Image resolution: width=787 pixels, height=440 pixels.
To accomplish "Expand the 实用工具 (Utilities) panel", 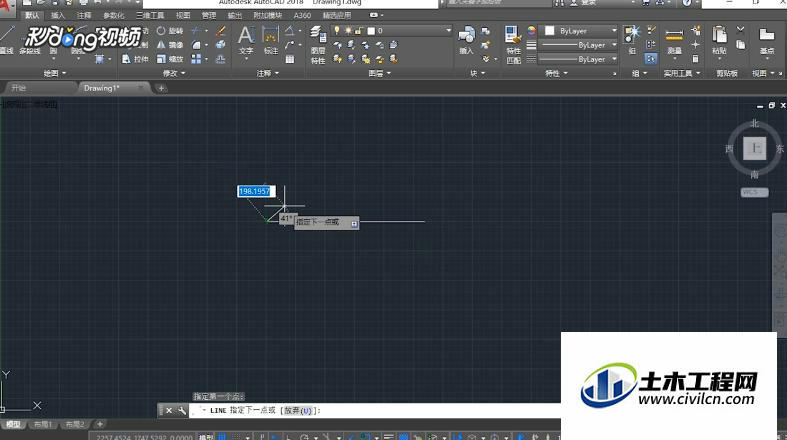I will coord(682,73).
